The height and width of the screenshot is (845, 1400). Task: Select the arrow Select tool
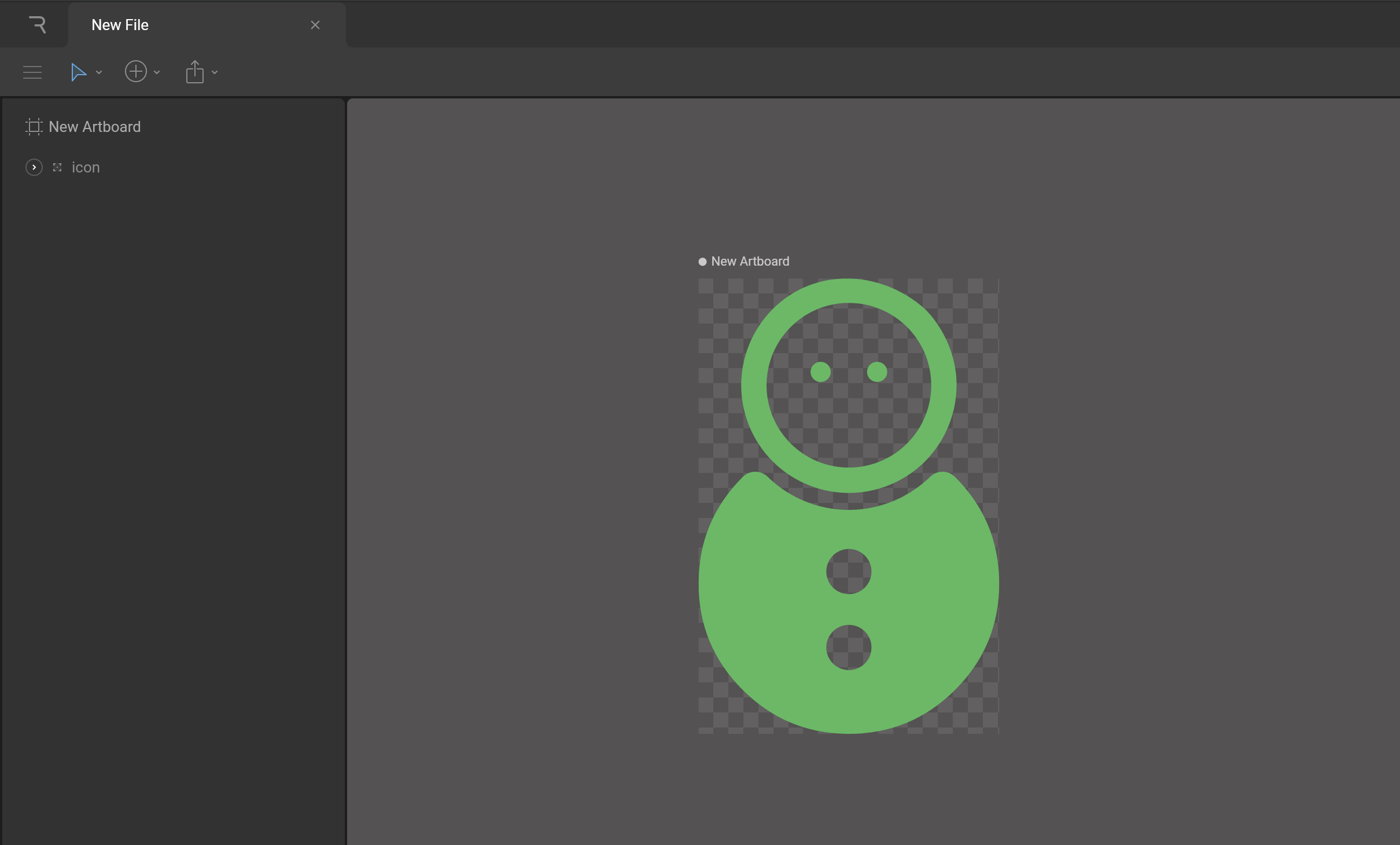point(78,72)
